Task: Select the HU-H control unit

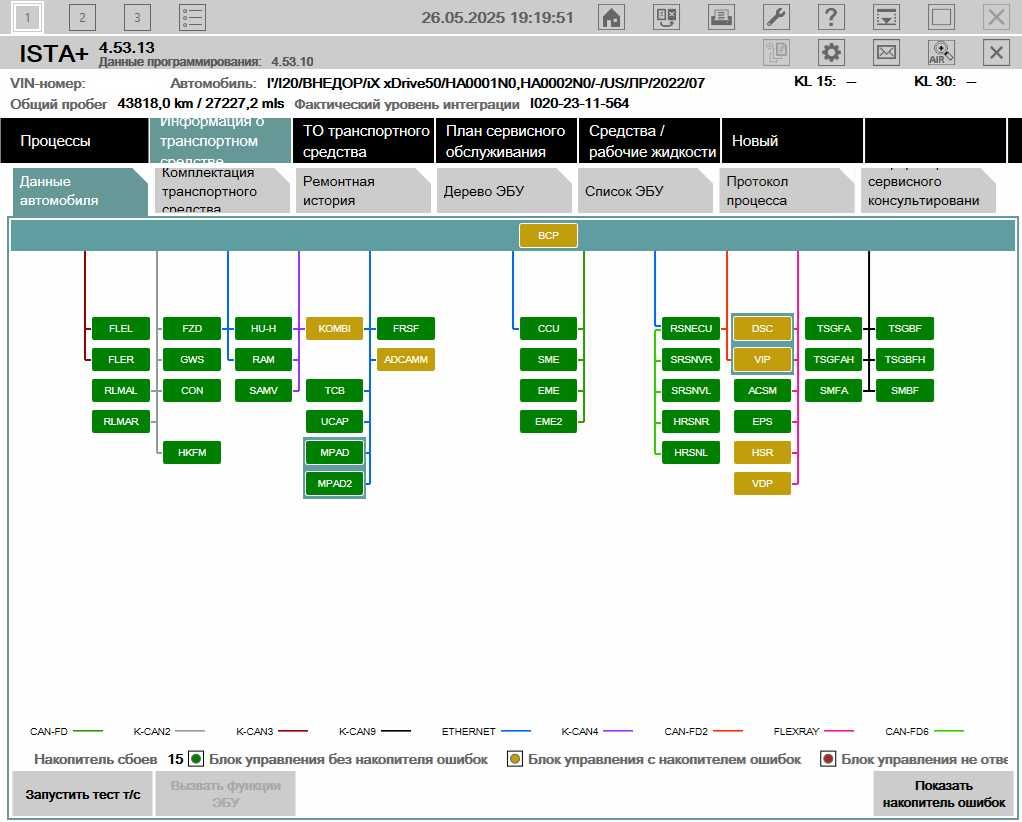Action: pyautogui.click(x=263, y=329)
